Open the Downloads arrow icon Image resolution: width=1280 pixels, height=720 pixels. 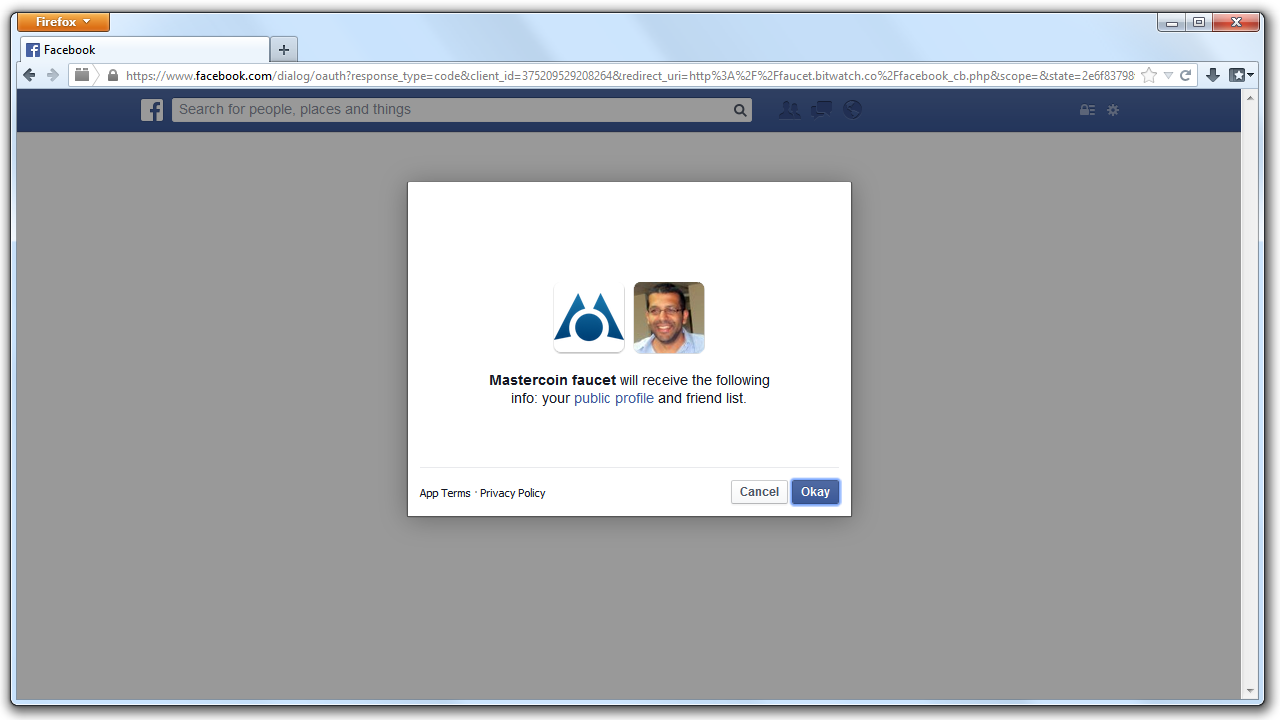(x=1213, y=75)
